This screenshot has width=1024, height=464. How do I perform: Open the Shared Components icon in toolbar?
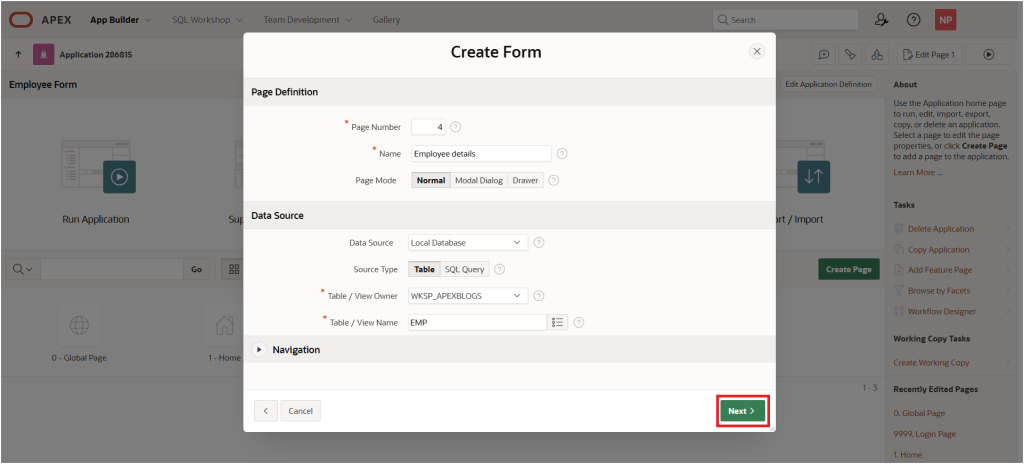pos(877,55)
